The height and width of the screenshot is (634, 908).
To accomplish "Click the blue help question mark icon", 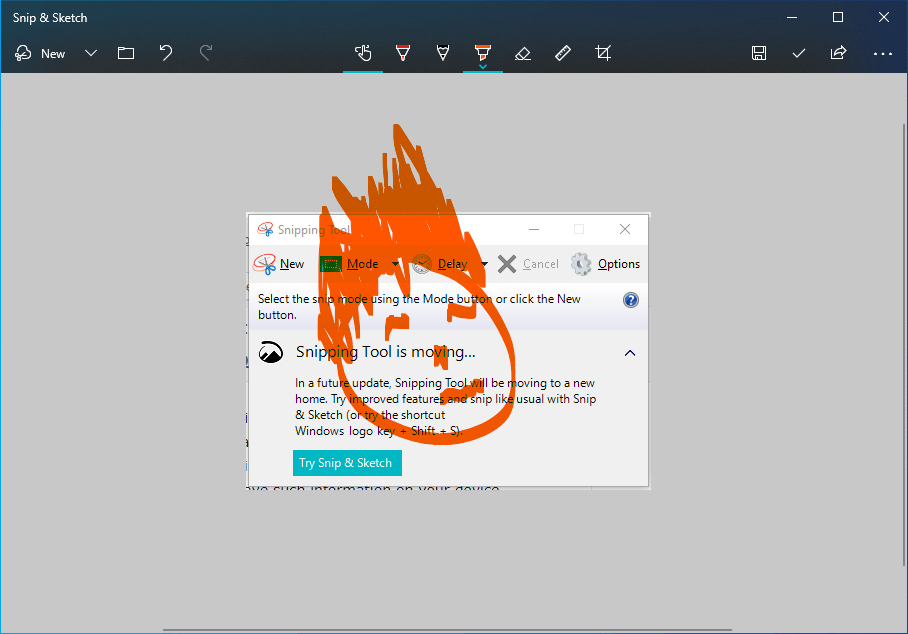I will tap(631, 300).
